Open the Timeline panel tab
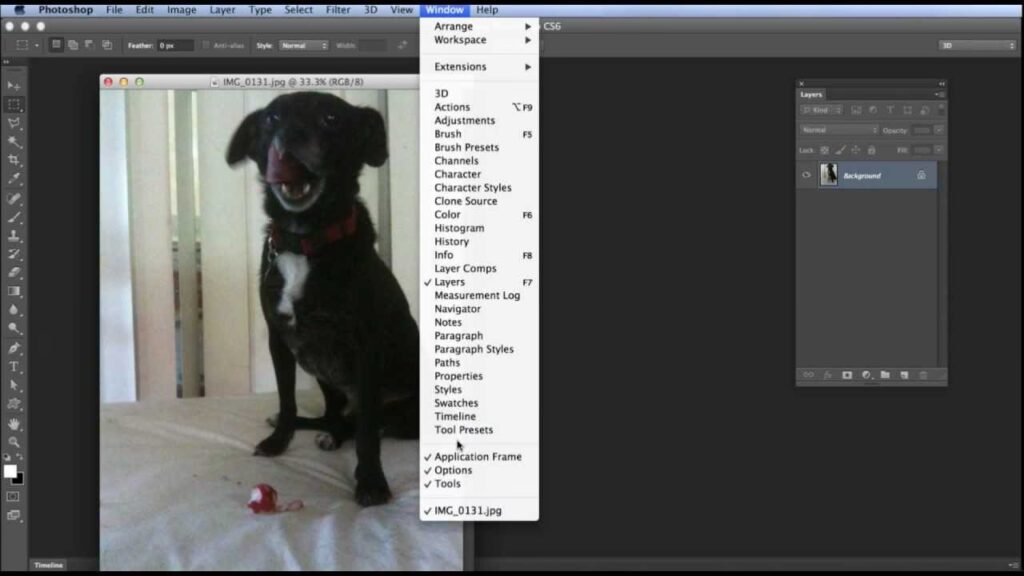The height and width of the screenshot is (576, 1024). pos(49,565)
